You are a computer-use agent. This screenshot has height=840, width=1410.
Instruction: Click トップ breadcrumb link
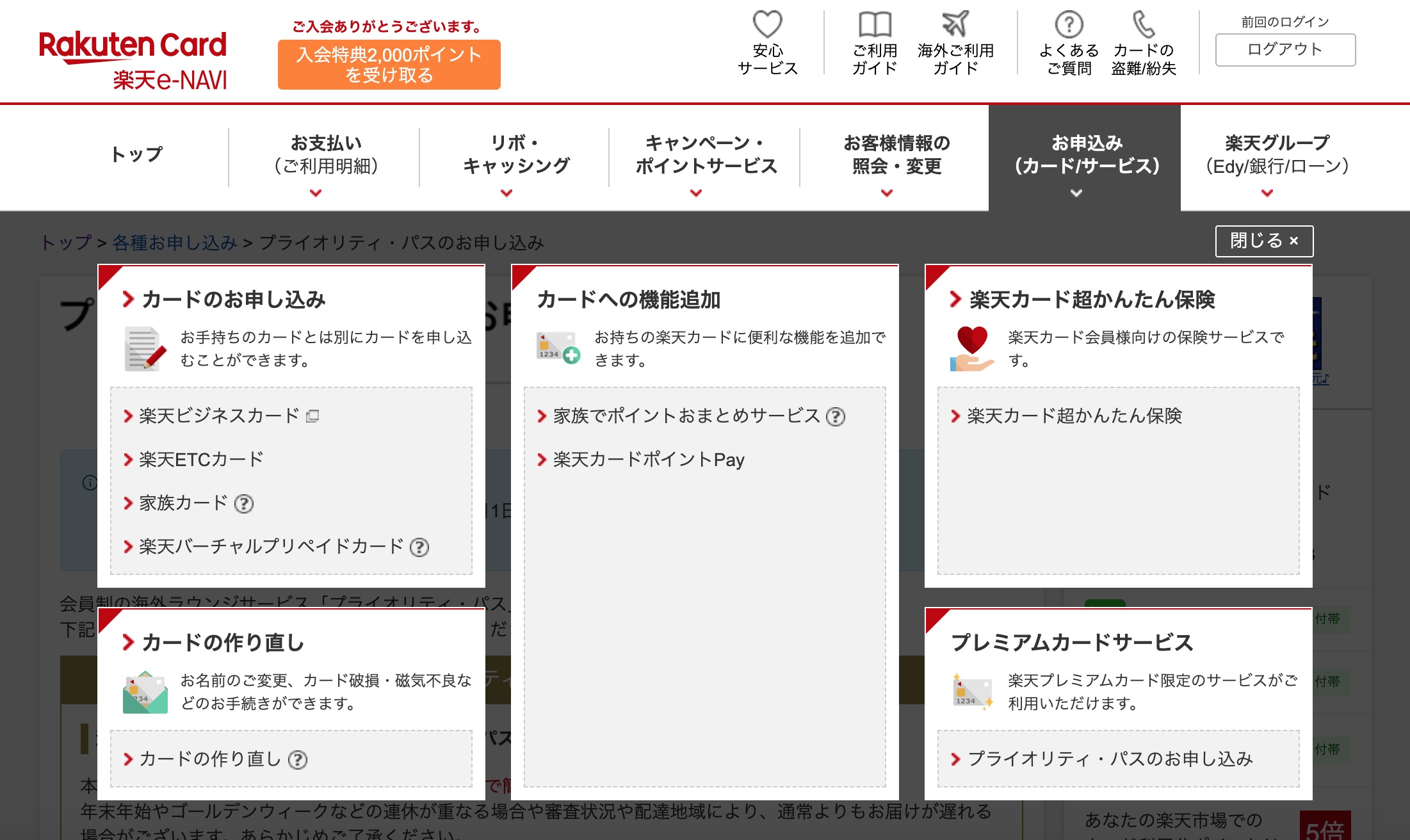coord(66,243)
